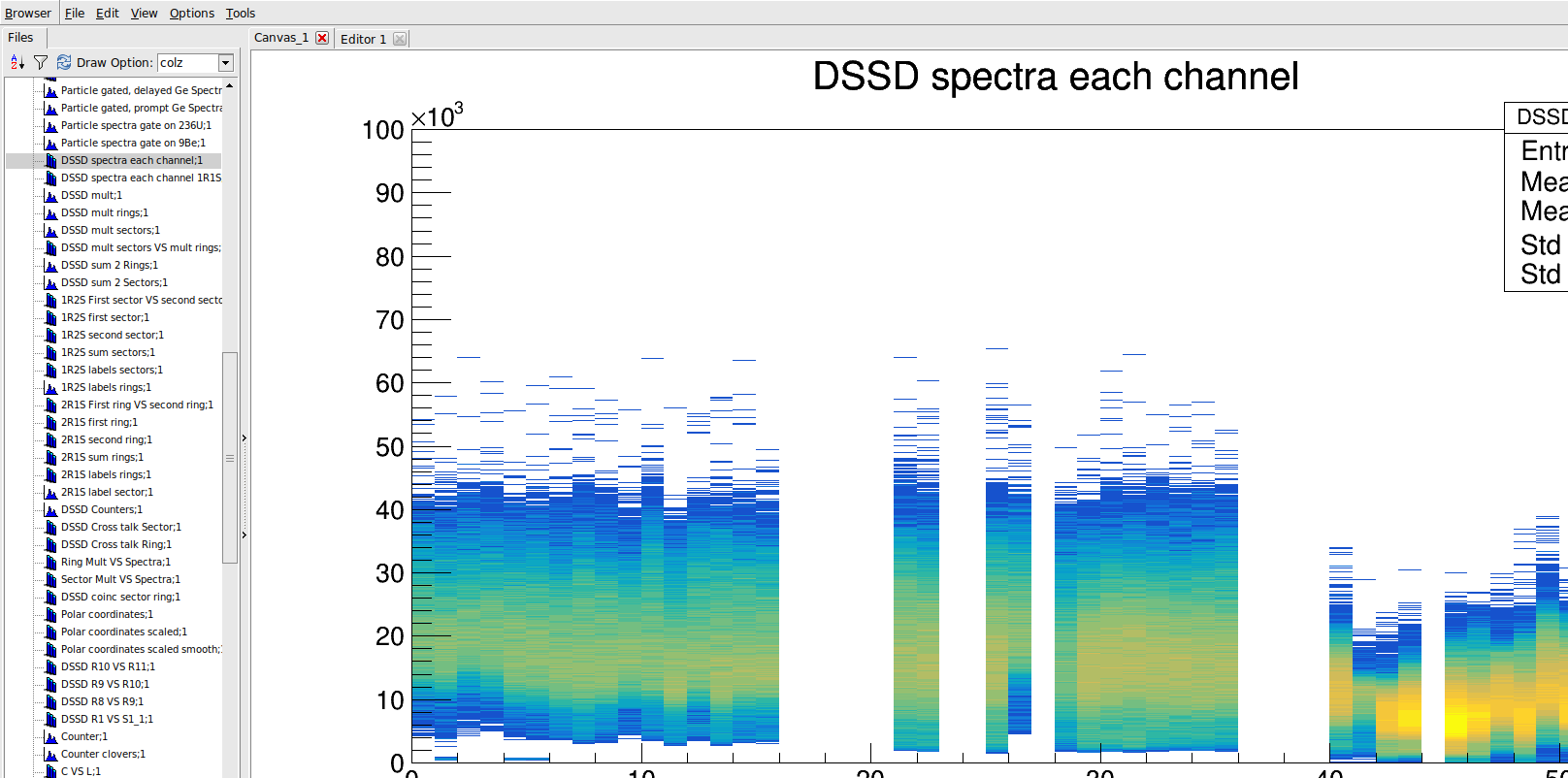Collapse the left panel with splitter arrow
The height and width of the screenshot is (778, 1568).
pyautogui.click(x=244, y=438)
